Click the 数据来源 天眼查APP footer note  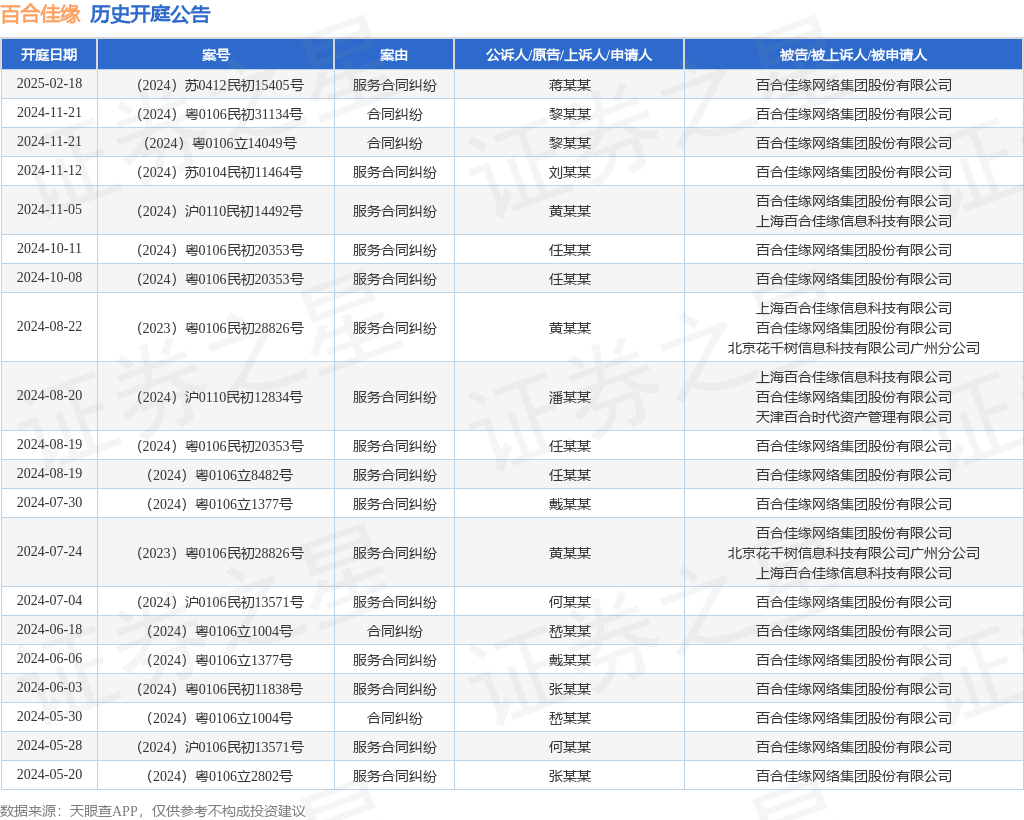point(153,811)
